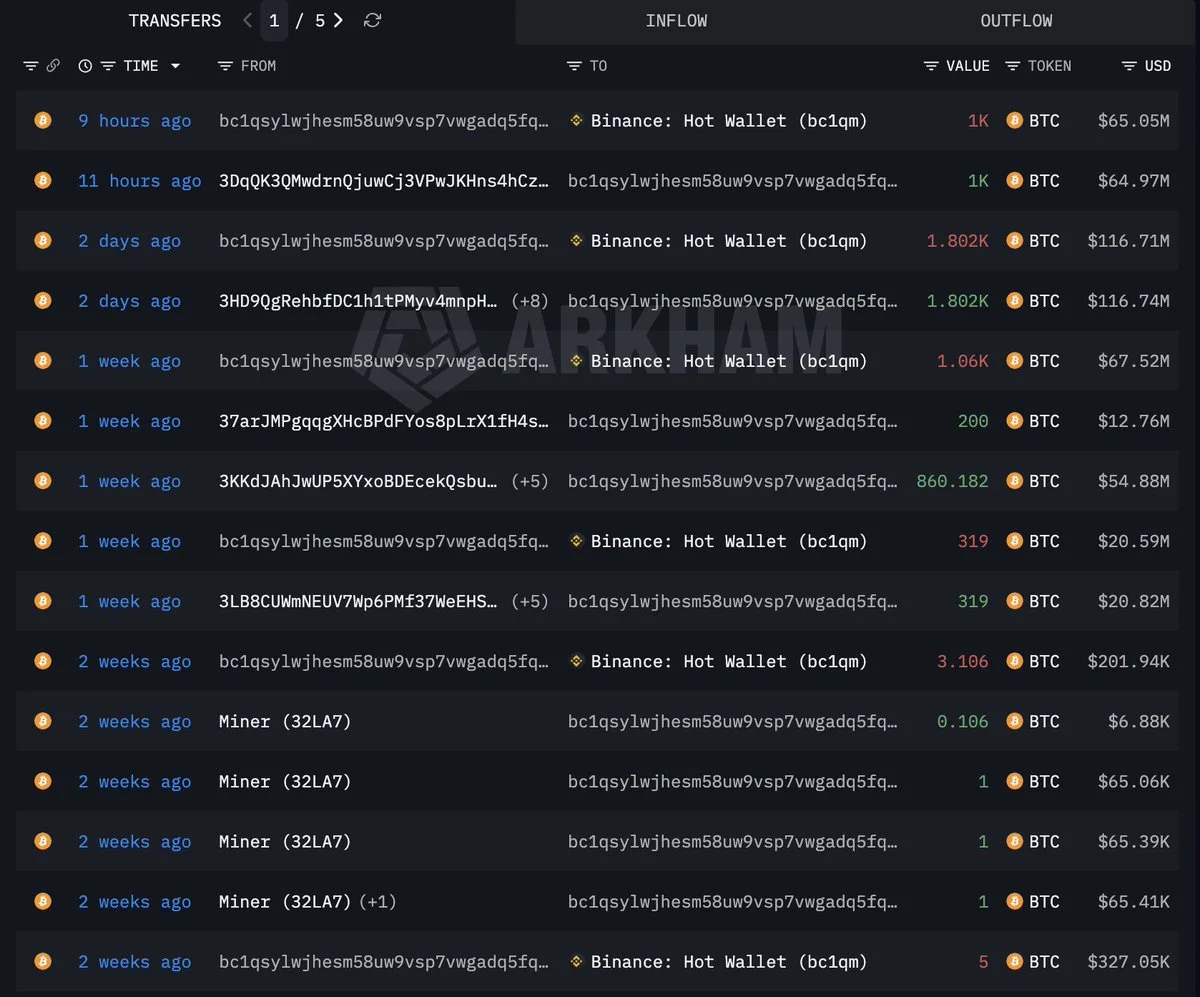Click the green 0.106 value cell
Viewport: 1200px width, 997px height.
963,721
